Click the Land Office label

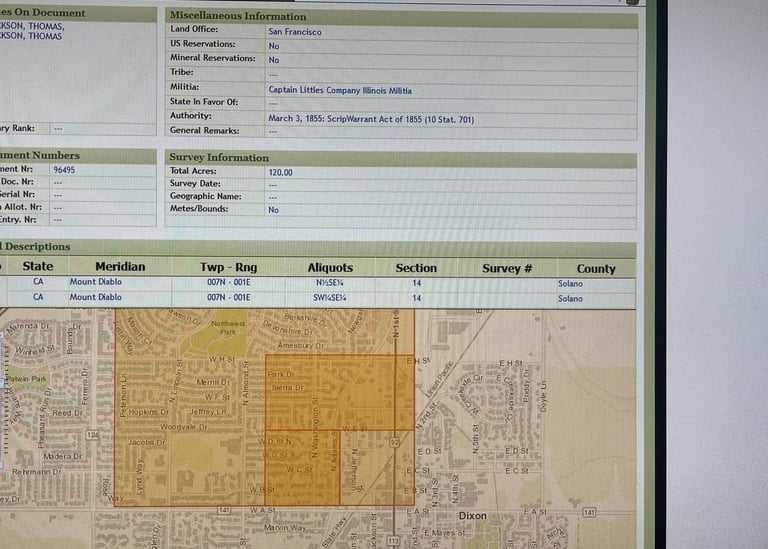coord(194,29)
